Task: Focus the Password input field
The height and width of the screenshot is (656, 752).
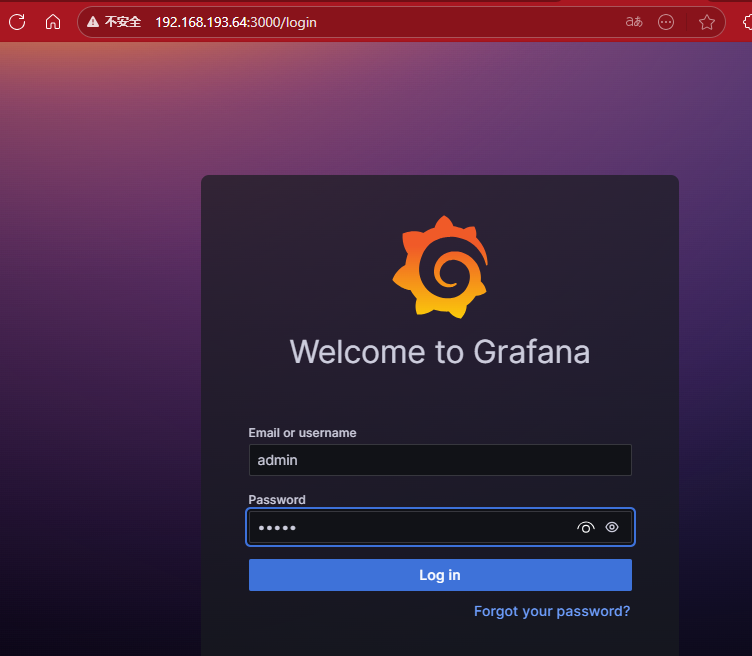Action: coord(440,527)
